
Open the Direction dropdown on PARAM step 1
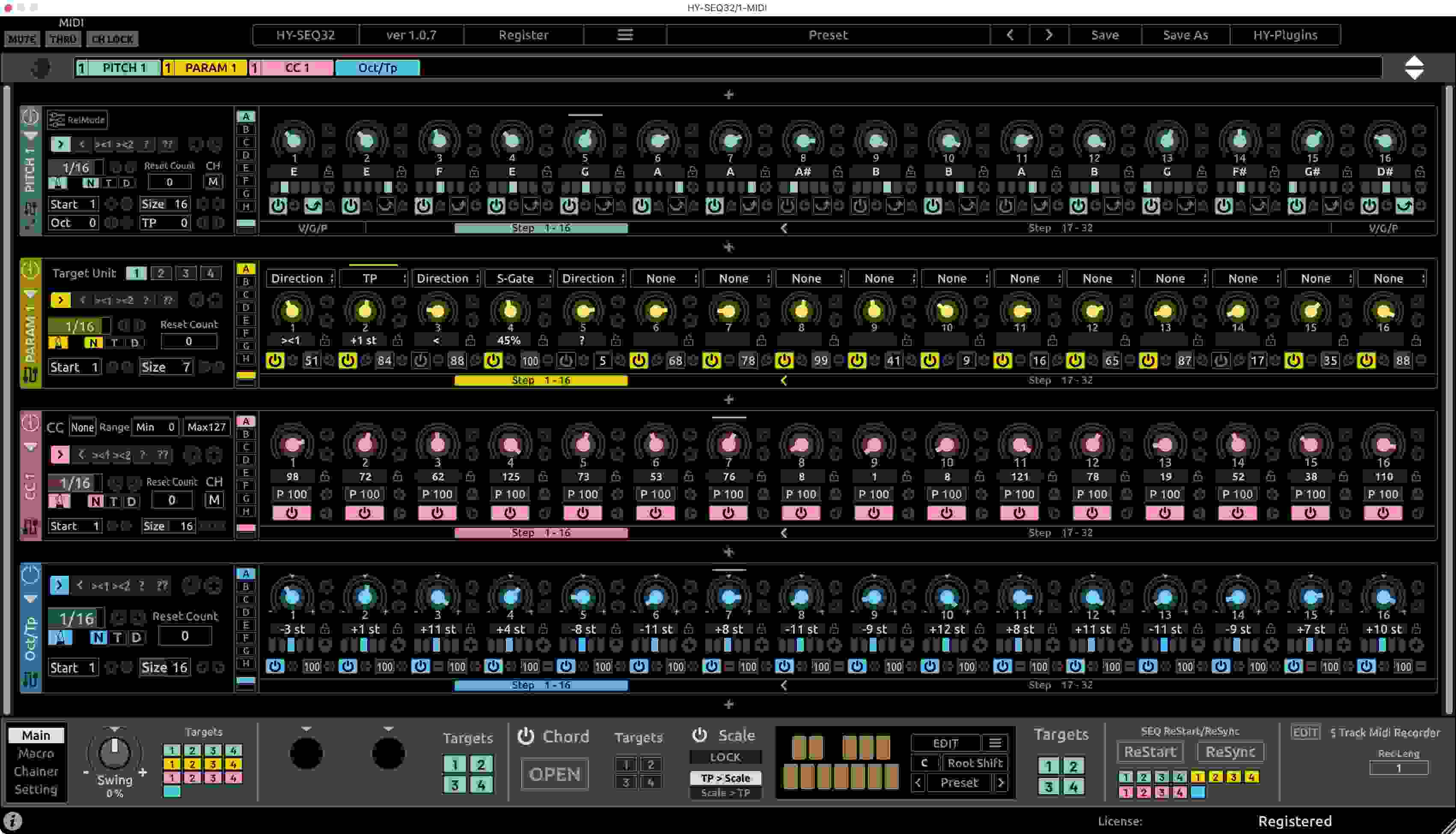tap(300, 278)
